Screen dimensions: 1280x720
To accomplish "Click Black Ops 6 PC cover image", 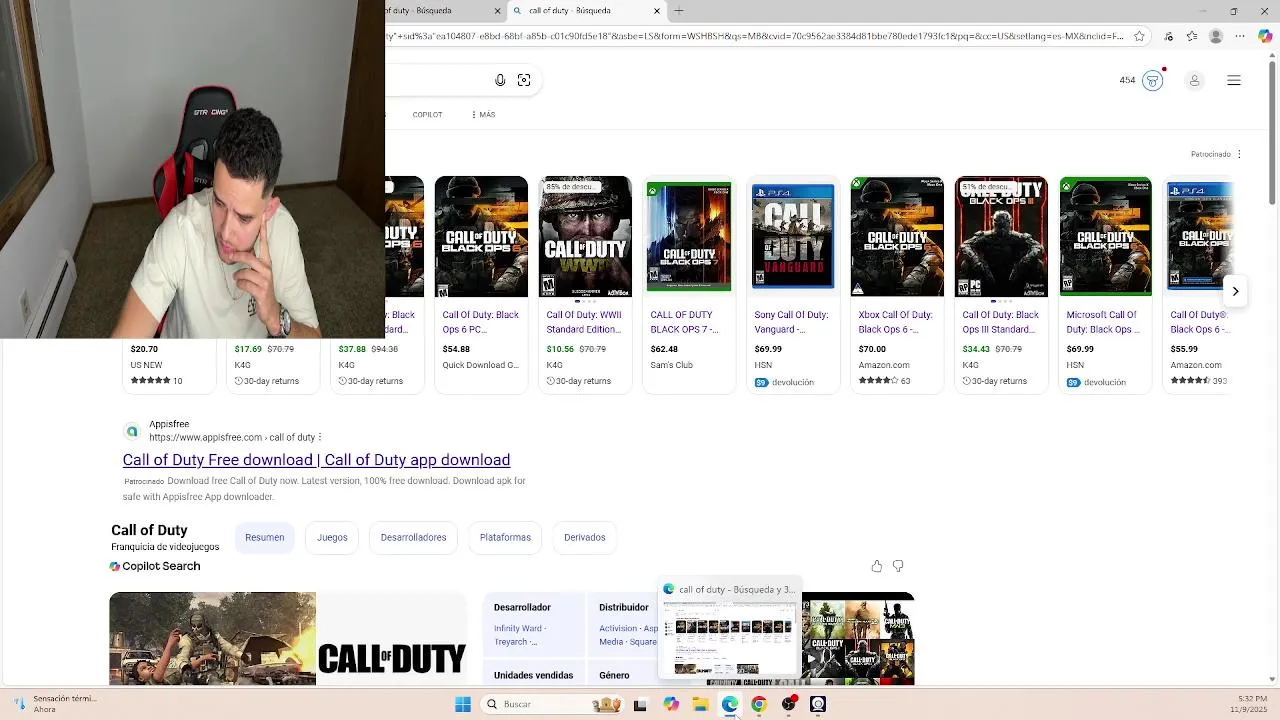I will [481, 236].
